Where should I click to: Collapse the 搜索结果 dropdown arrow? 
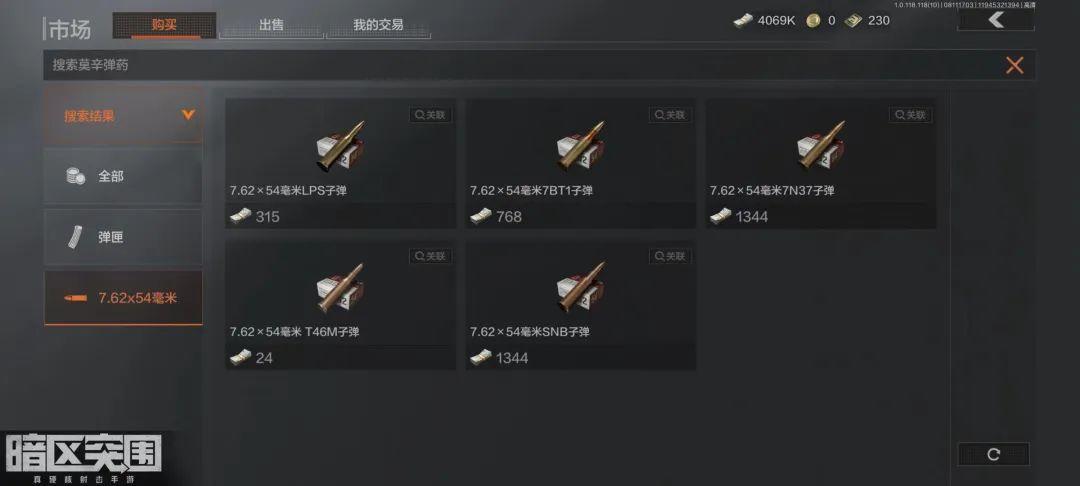pyautogui.click(x=188, y=115)
